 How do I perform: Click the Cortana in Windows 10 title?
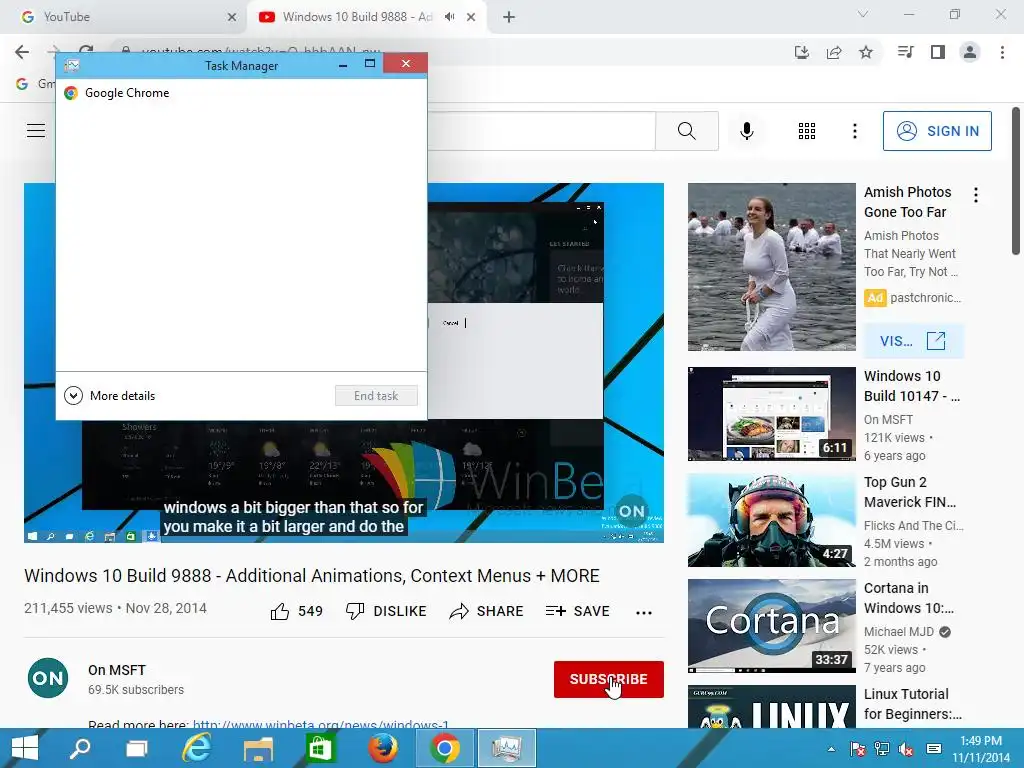[x=908, y=598]
